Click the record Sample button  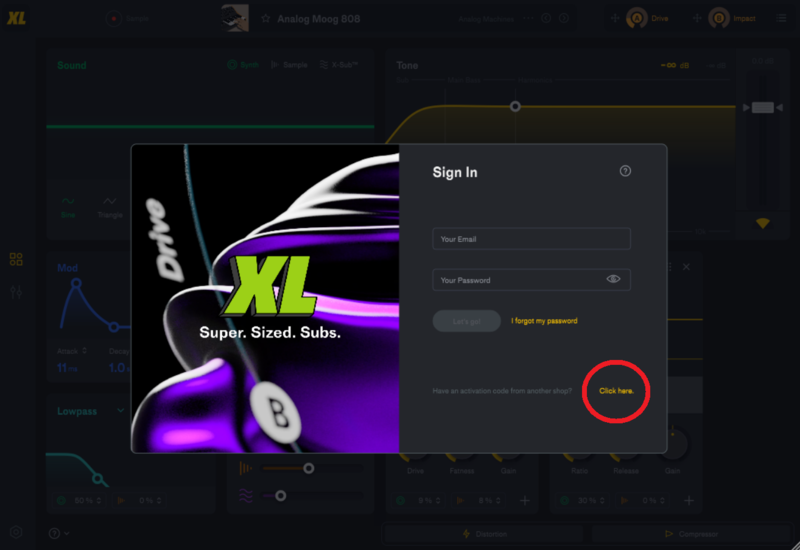(x=114, y=18)
